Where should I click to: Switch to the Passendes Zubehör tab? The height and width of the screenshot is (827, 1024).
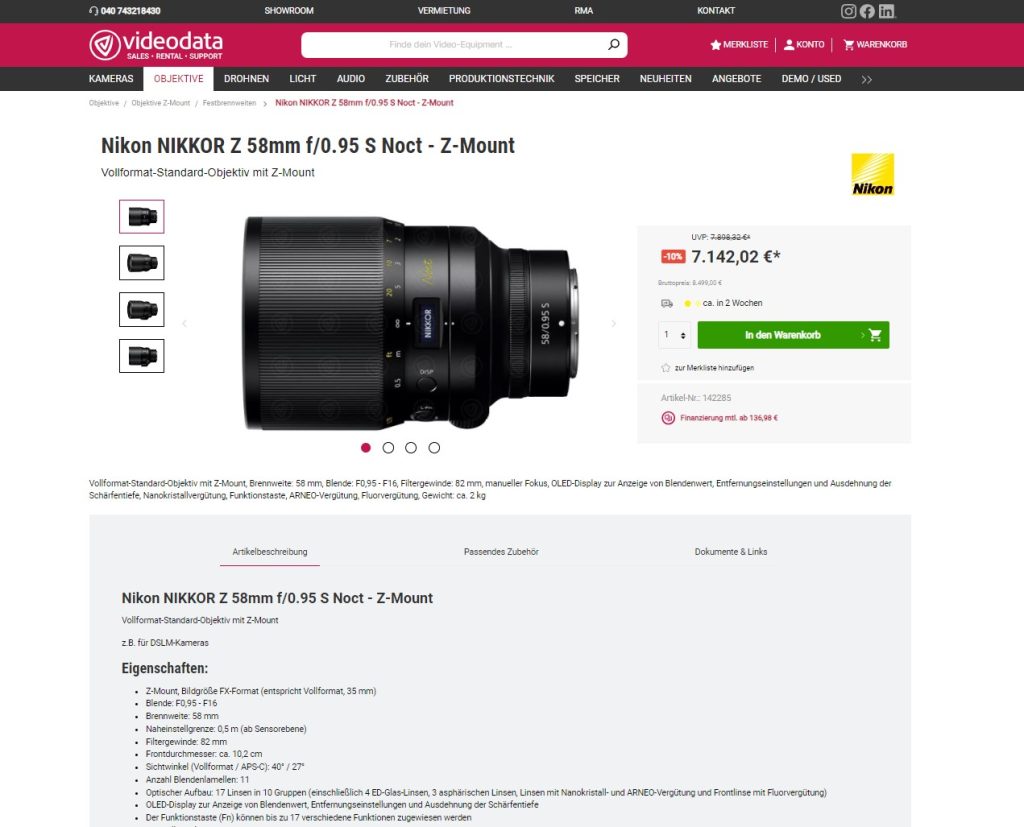pyautogui.click(x=501, y=551)
